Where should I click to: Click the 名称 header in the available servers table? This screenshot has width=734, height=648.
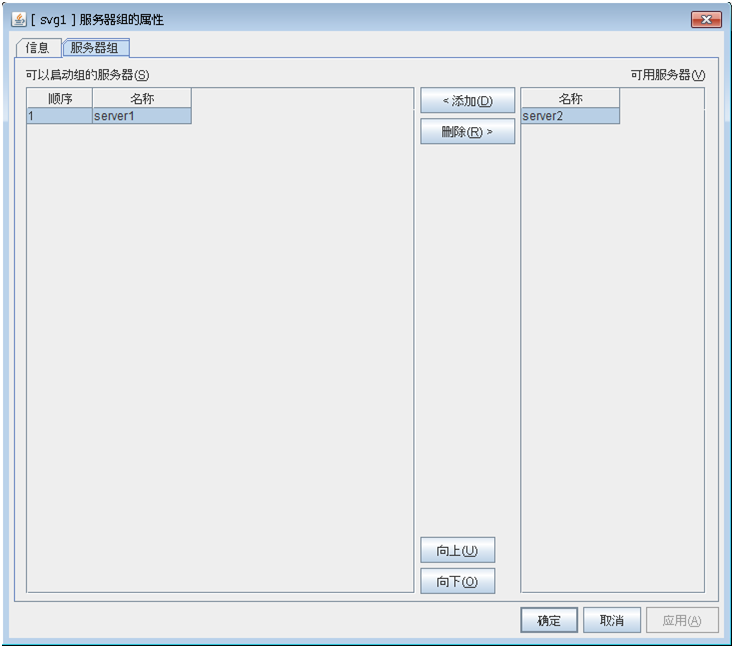point(570,98)
